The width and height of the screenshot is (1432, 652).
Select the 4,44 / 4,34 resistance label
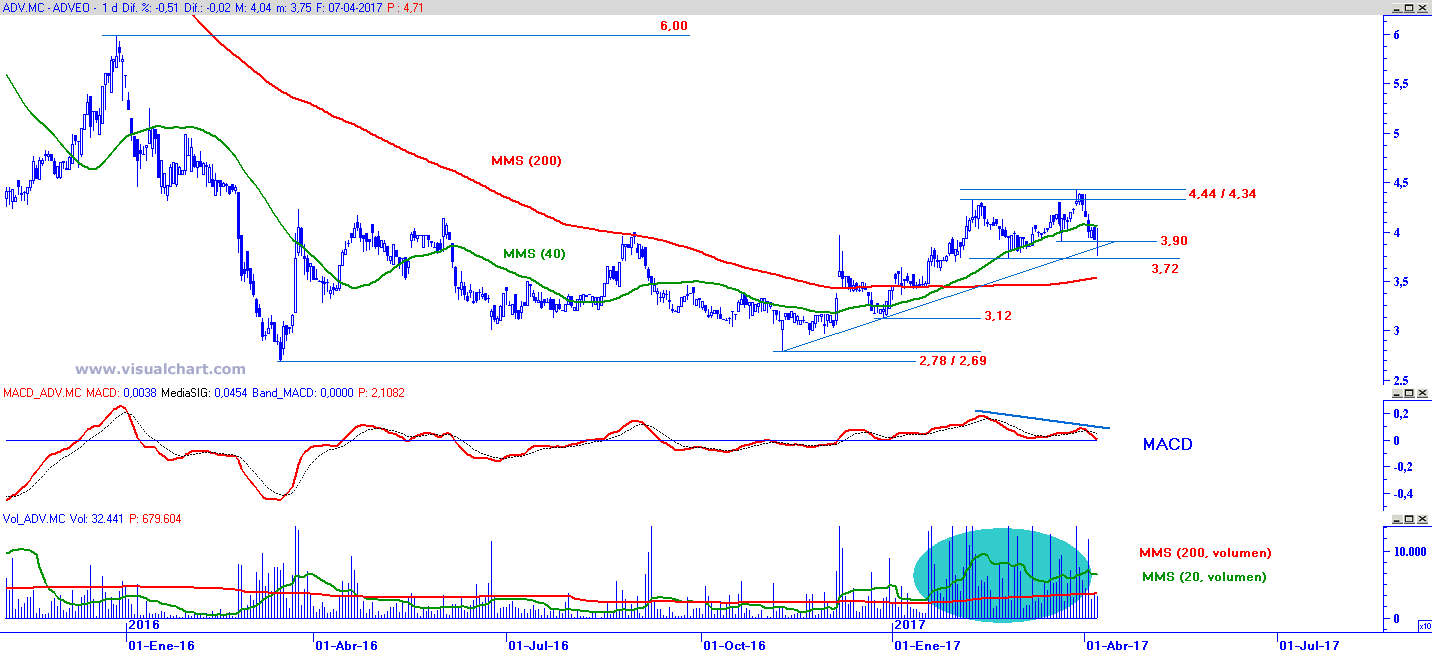tap(1220, 192)
